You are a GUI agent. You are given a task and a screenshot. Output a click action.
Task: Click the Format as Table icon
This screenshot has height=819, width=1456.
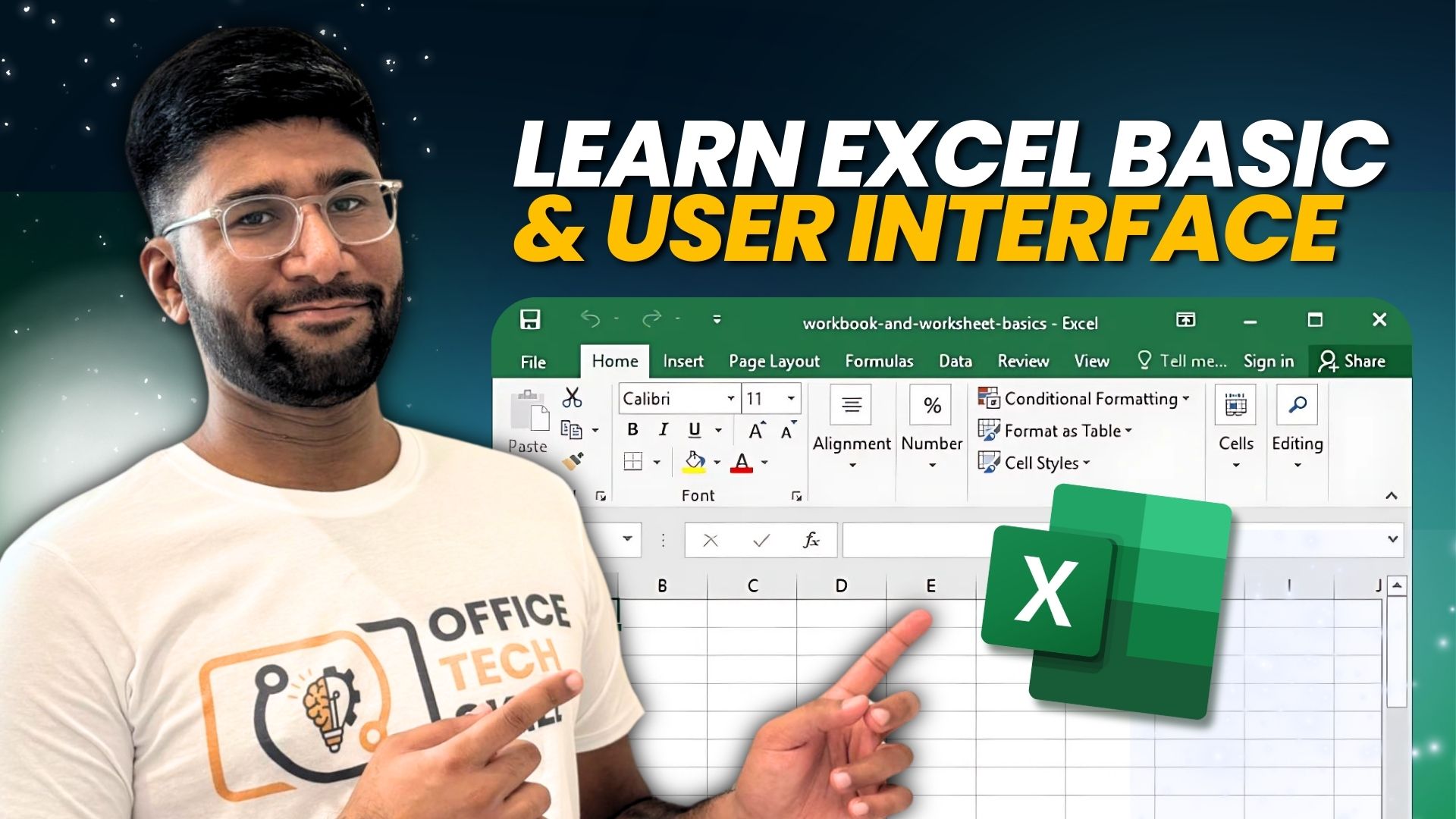click(x=987, y=430)
